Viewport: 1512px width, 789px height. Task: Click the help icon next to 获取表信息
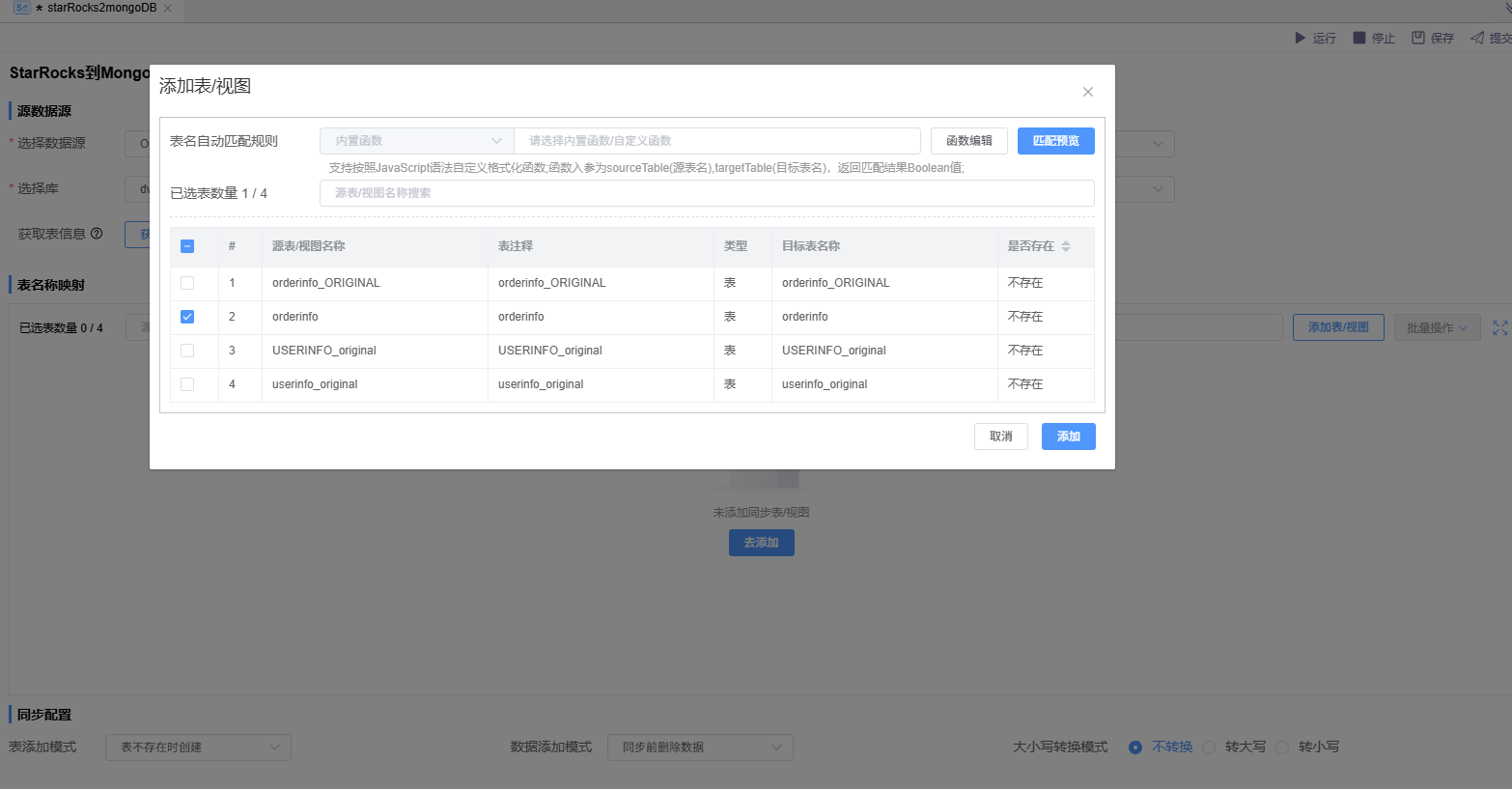(97, 234)
